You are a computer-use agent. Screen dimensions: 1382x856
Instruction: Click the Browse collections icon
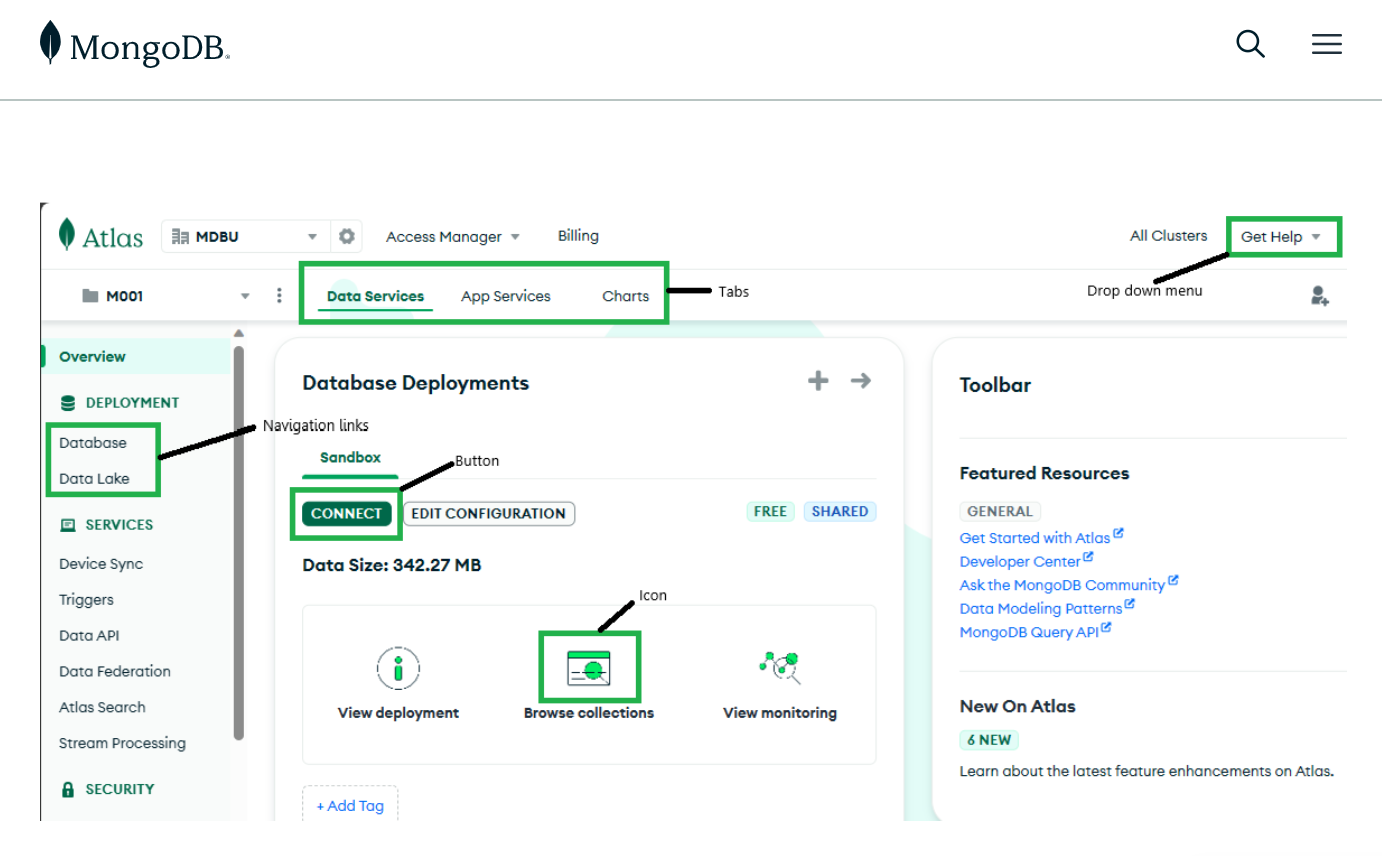(589, 667)
